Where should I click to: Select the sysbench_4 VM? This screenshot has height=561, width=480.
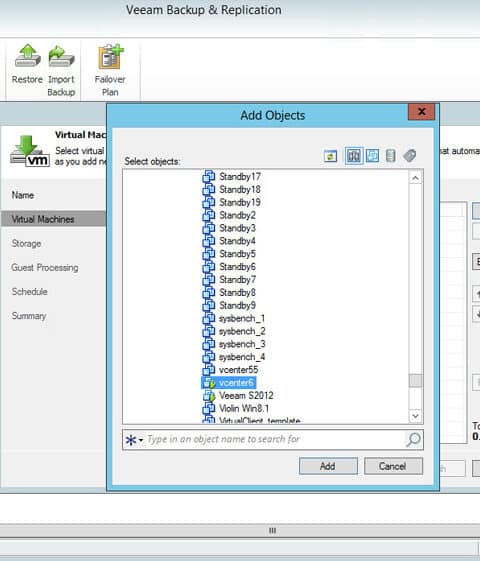(242, 357)
